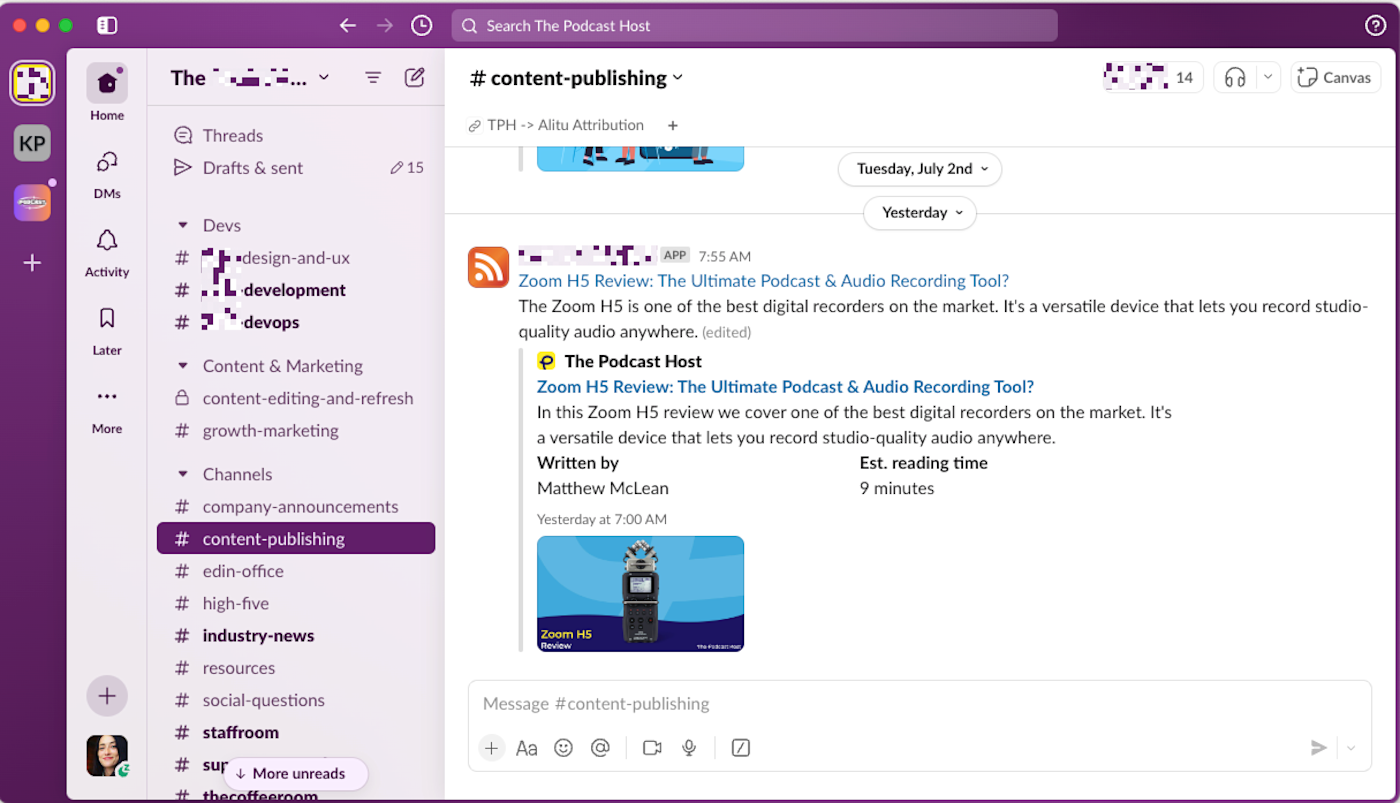Open the company-announcements channel
The image size is (1400, 803).
click(296, 507)
